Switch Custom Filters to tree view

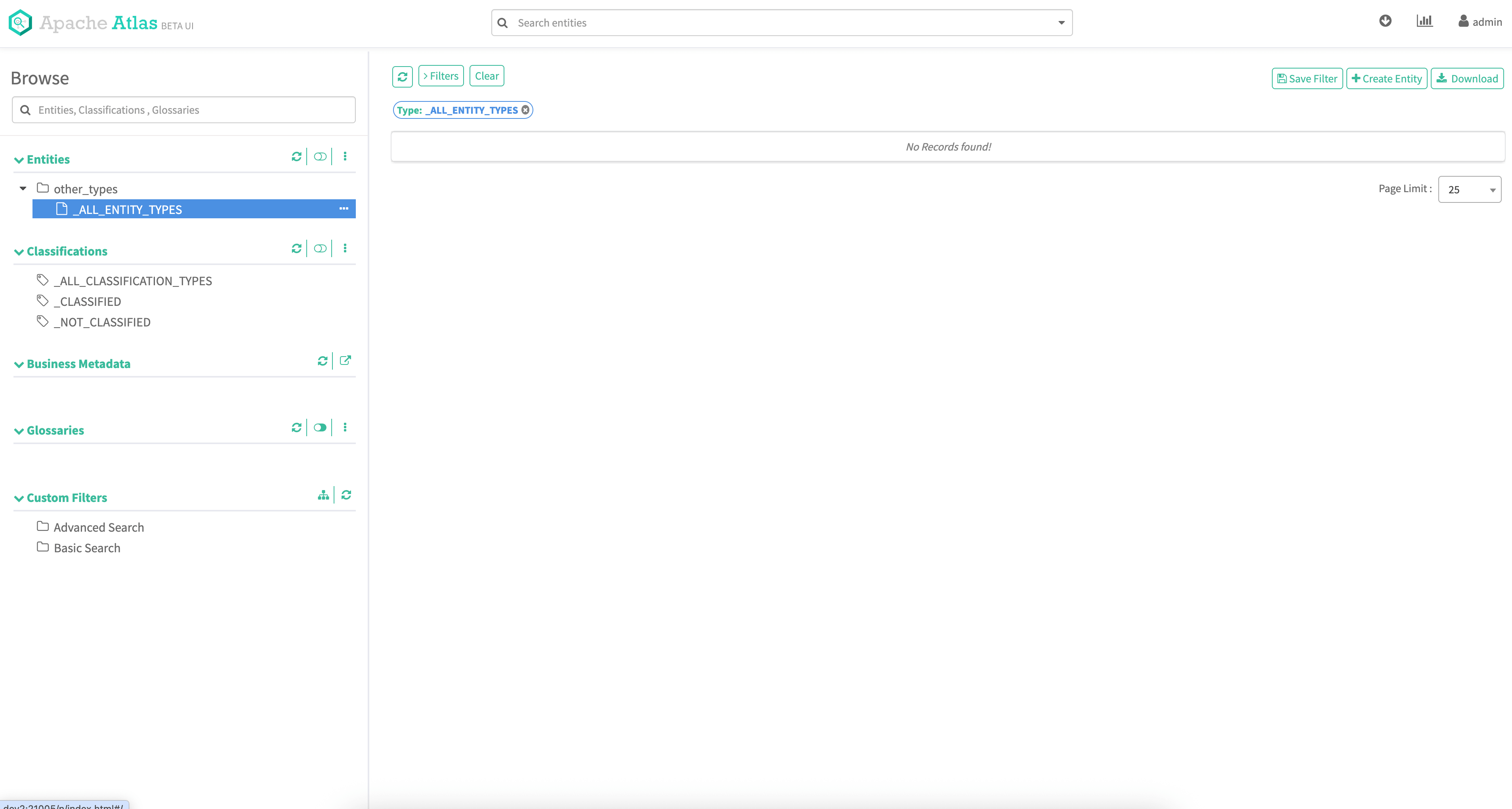[323, 495]
